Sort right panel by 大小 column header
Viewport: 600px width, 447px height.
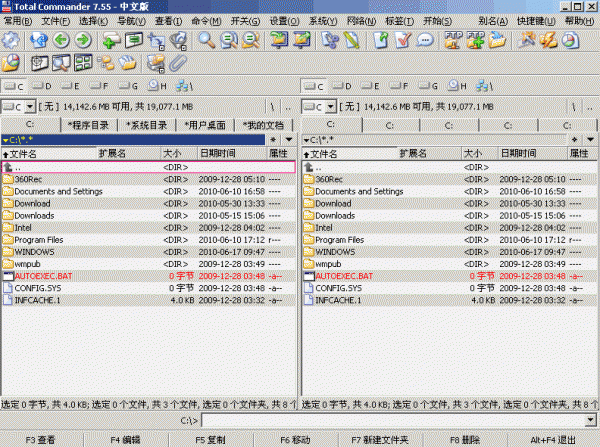coord(480,153)
